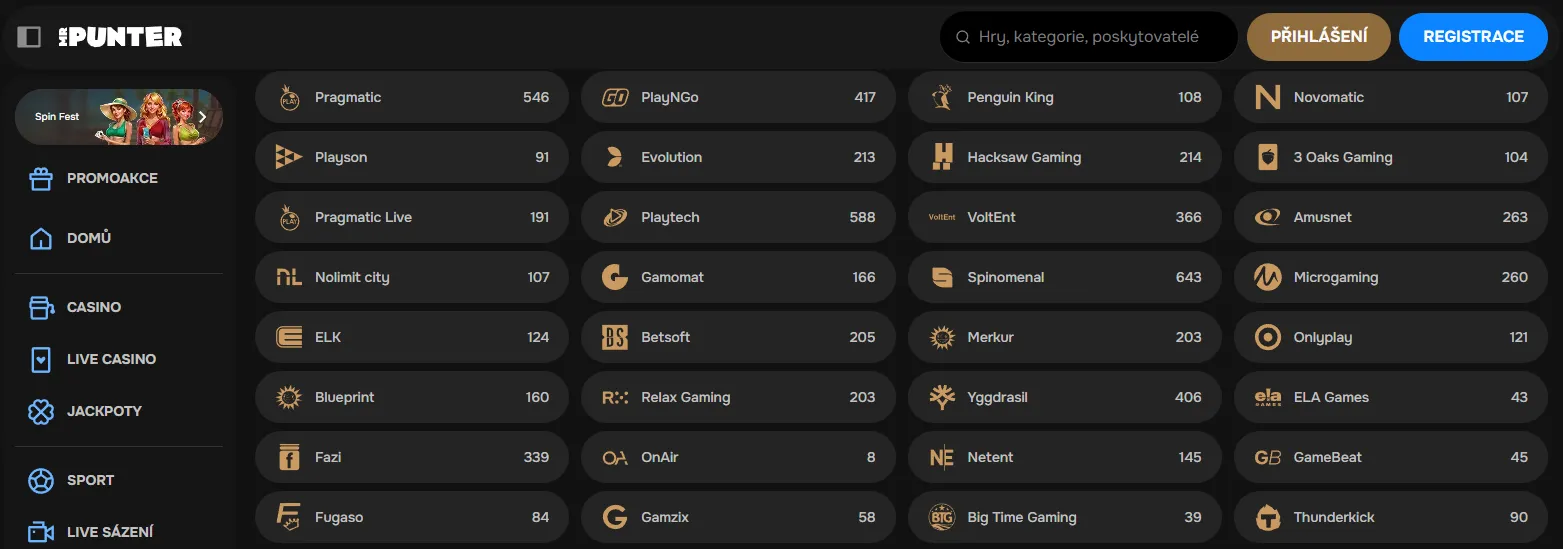Screen dimensions: 1563x549
Task: Open the Casino sidebar section
Action: point(93,307)
